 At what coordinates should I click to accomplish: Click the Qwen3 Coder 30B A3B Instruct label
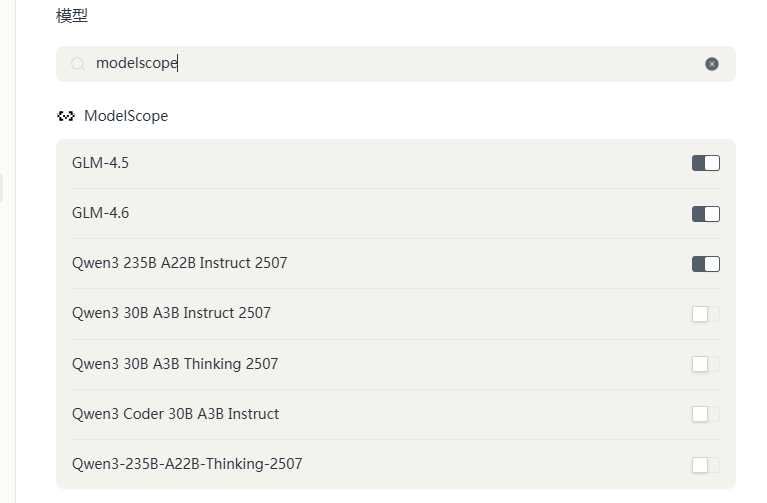(175, 414)
